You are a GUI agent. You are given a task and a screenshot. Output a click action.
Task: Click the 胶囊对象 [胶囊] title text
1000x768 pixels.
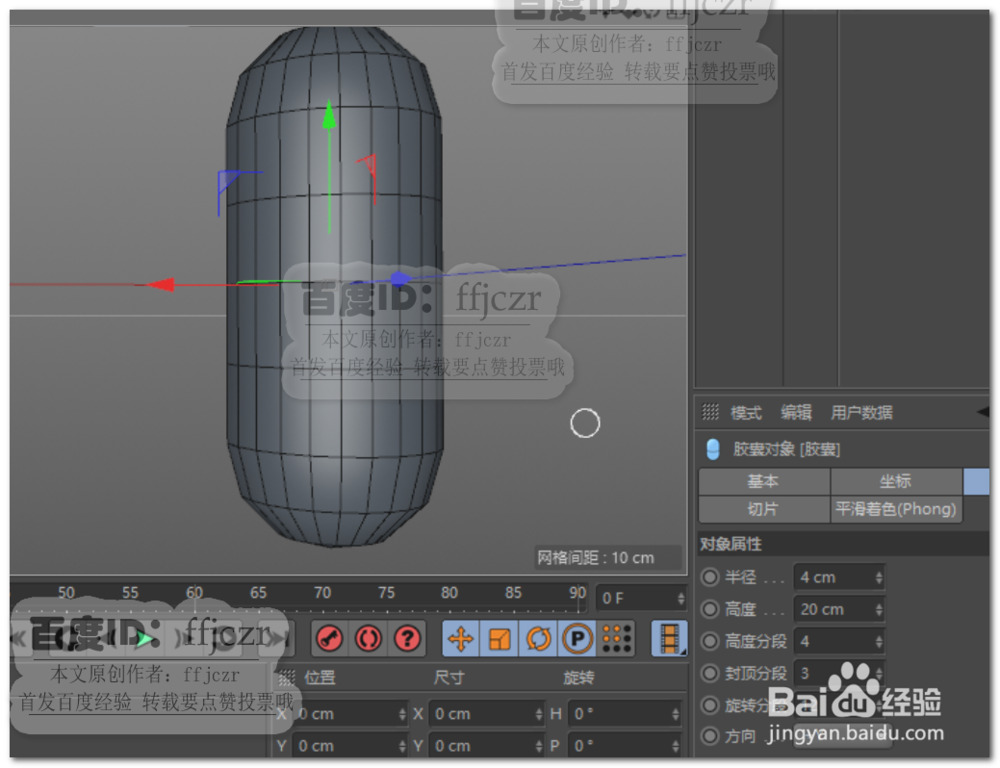pyautogui.click(x=786, y=449)
